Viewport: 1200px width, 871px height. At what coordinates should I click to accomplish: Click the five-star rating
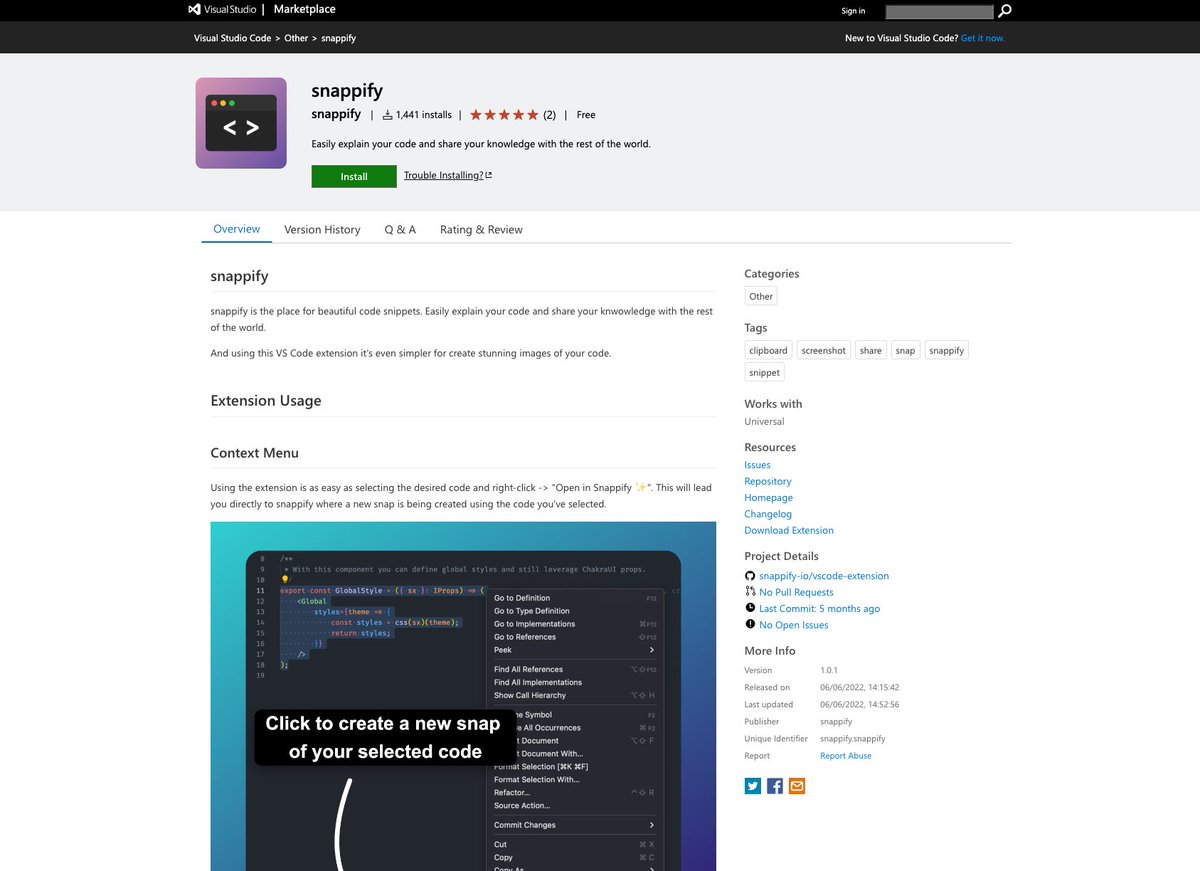click(x=504, y=115)
